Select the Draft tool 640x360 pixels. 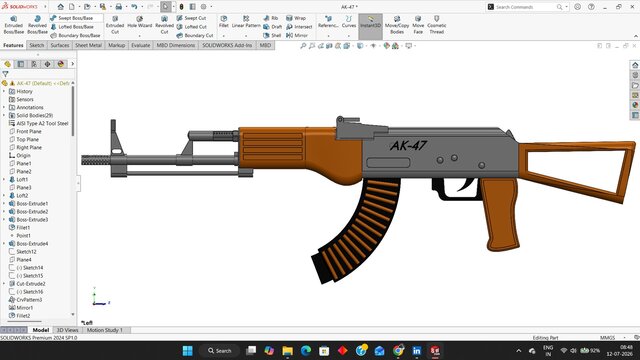click(273, 27)
